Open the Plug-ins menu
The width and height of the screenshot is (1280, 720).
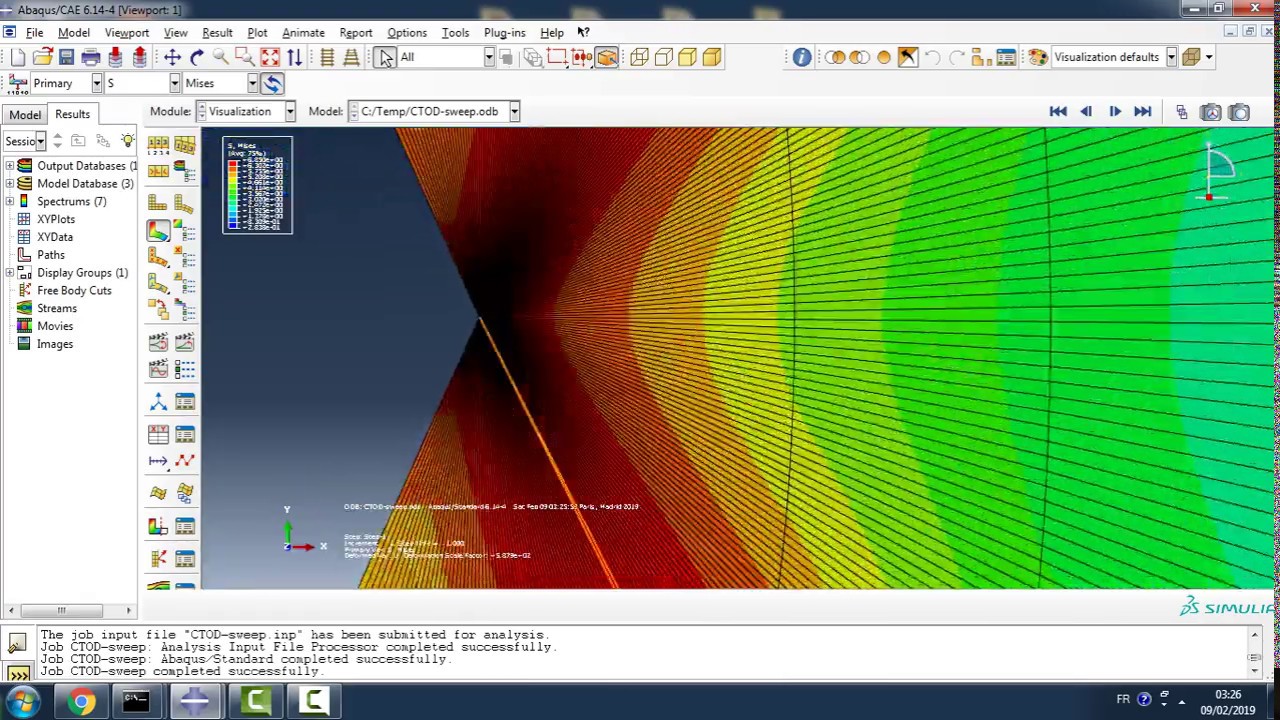click(504, 32)
